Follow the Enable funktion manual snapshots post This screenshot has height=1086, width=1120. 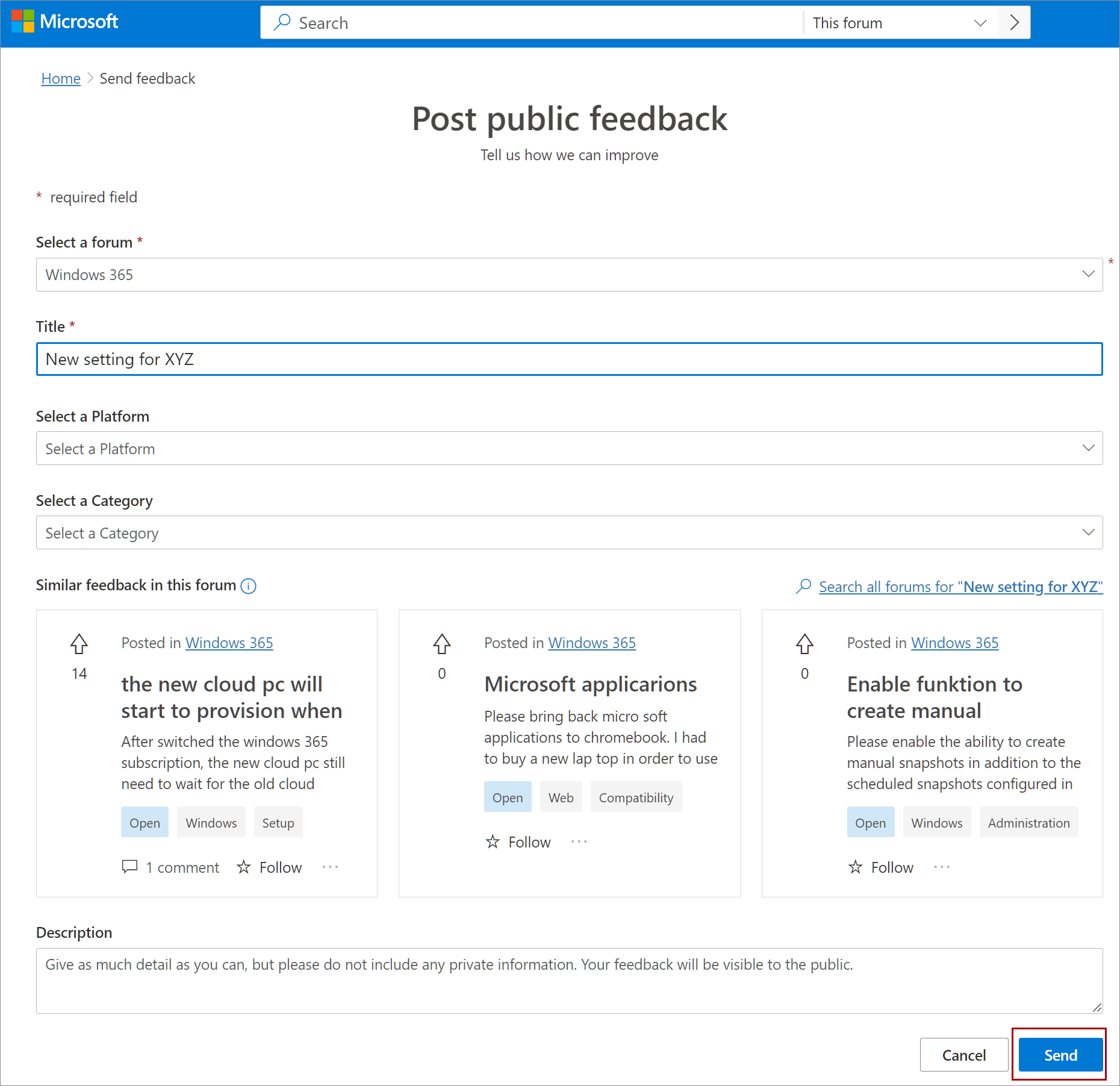tap(881, 867)
